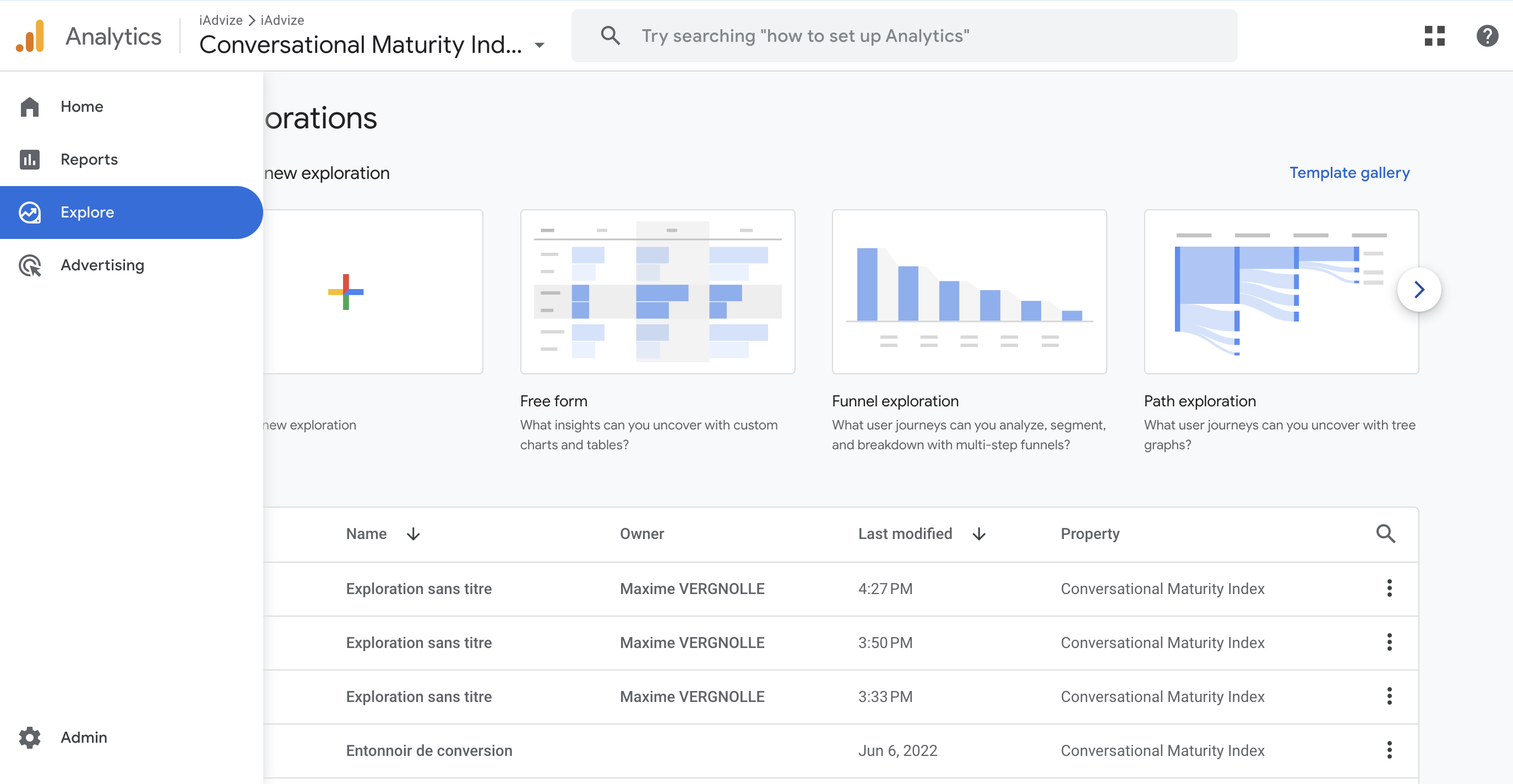Click the magnifier icon in search bar
The width and height of the screenshot is (1513, 784).
coord(610,36)
